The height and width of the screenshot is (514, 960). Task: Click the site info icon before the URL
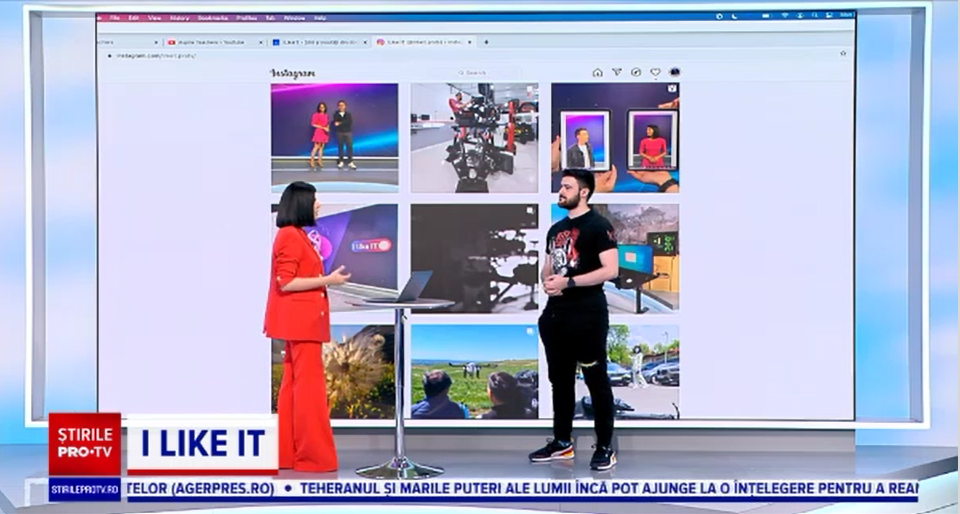[x=110, y=56]
